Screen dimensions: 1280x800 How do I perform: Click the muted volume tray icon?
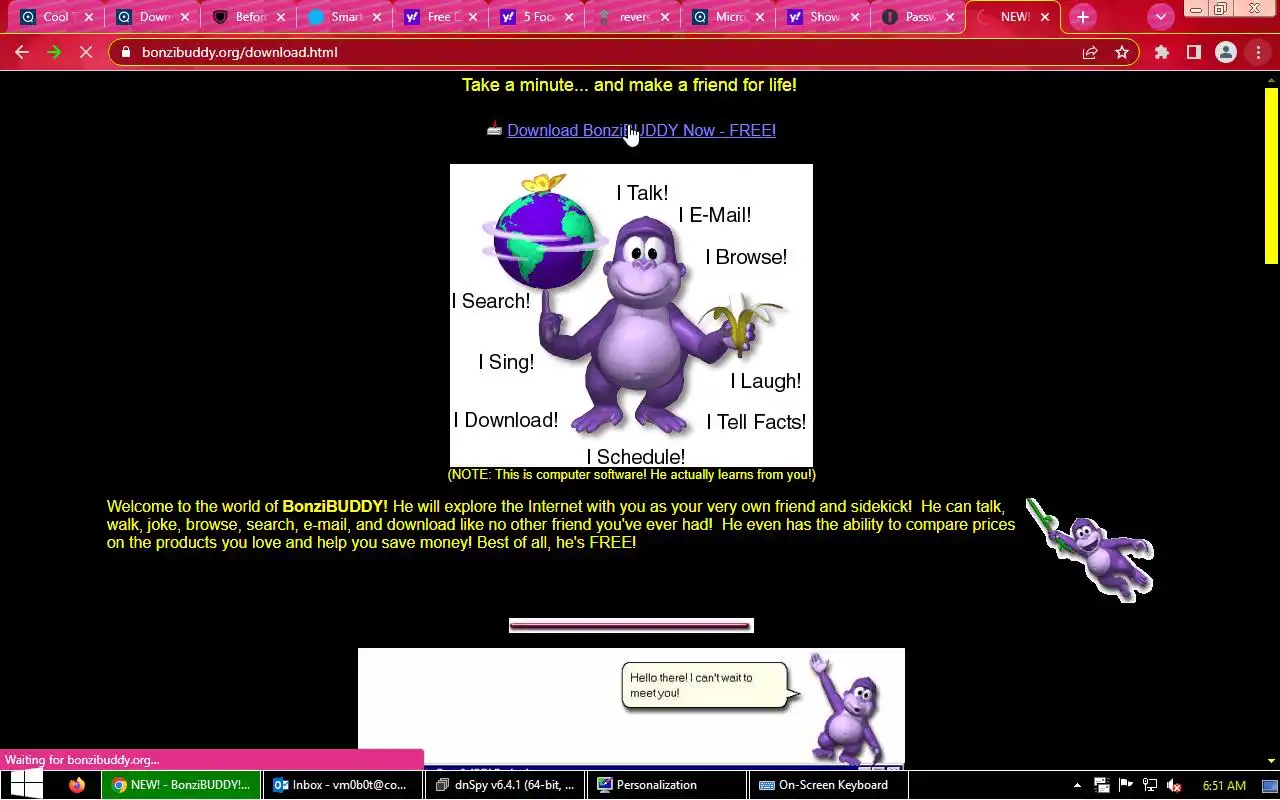point(1175,785)
